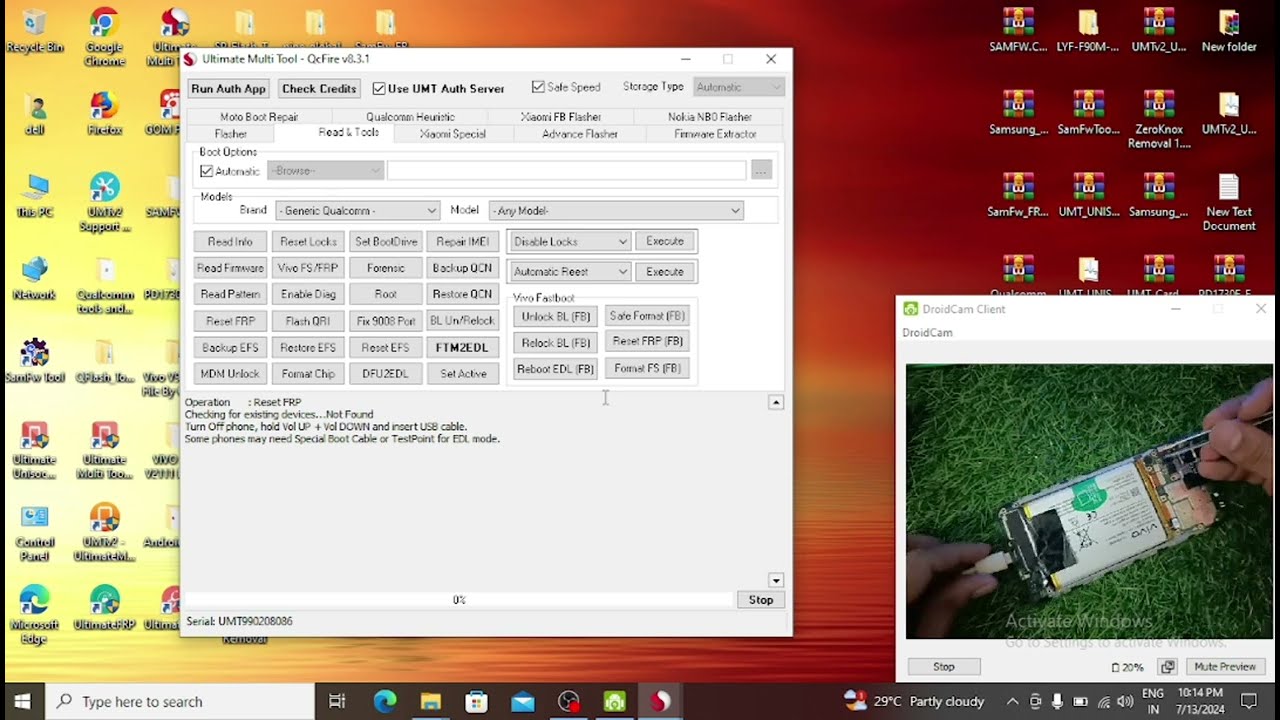1280x720 pixels.
Task: Launch Microsoft Store from the taskbar
Action: (x=476, y=702)
